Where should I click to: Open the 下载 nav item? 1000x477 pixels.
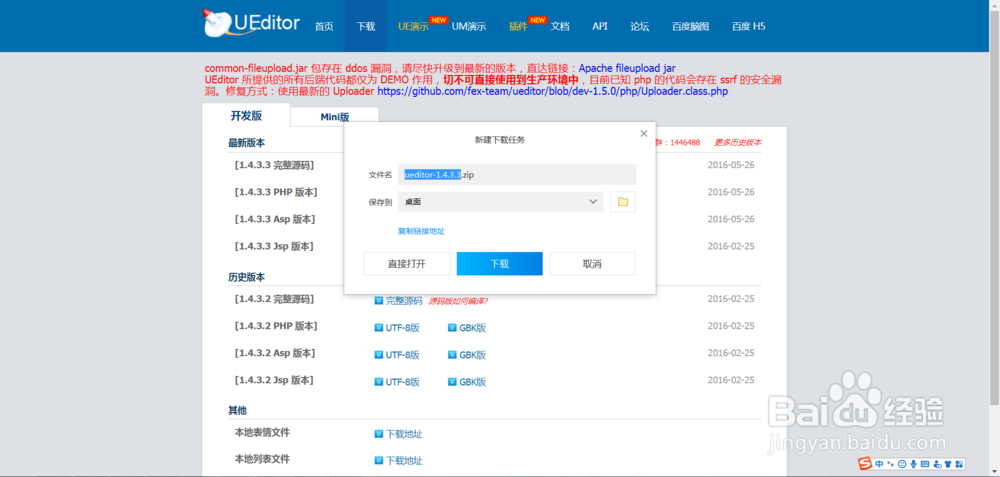pyautogui.click(x=365, y=26)
